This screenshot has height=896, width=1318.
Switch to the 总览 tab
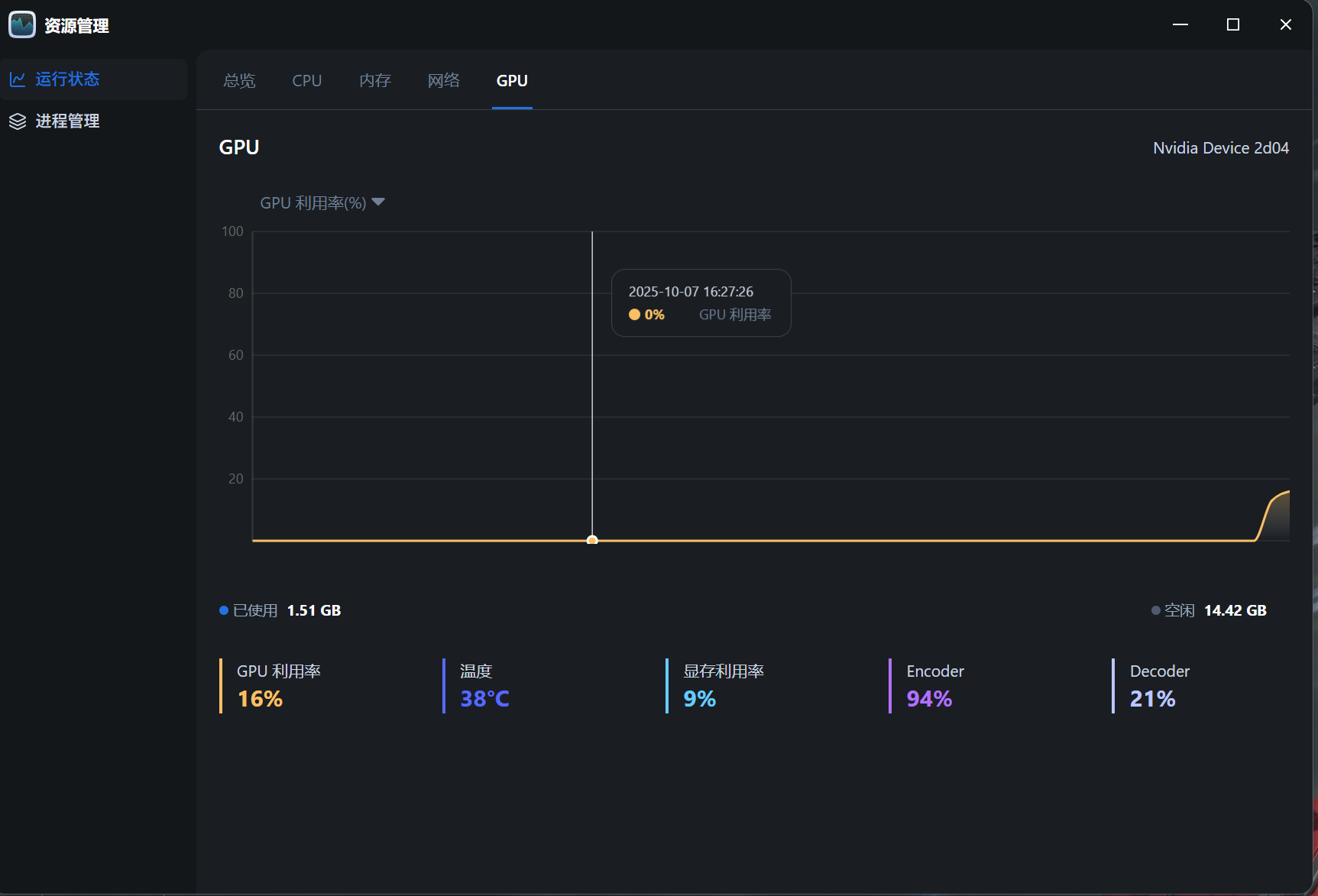click(x=239, y=81)
